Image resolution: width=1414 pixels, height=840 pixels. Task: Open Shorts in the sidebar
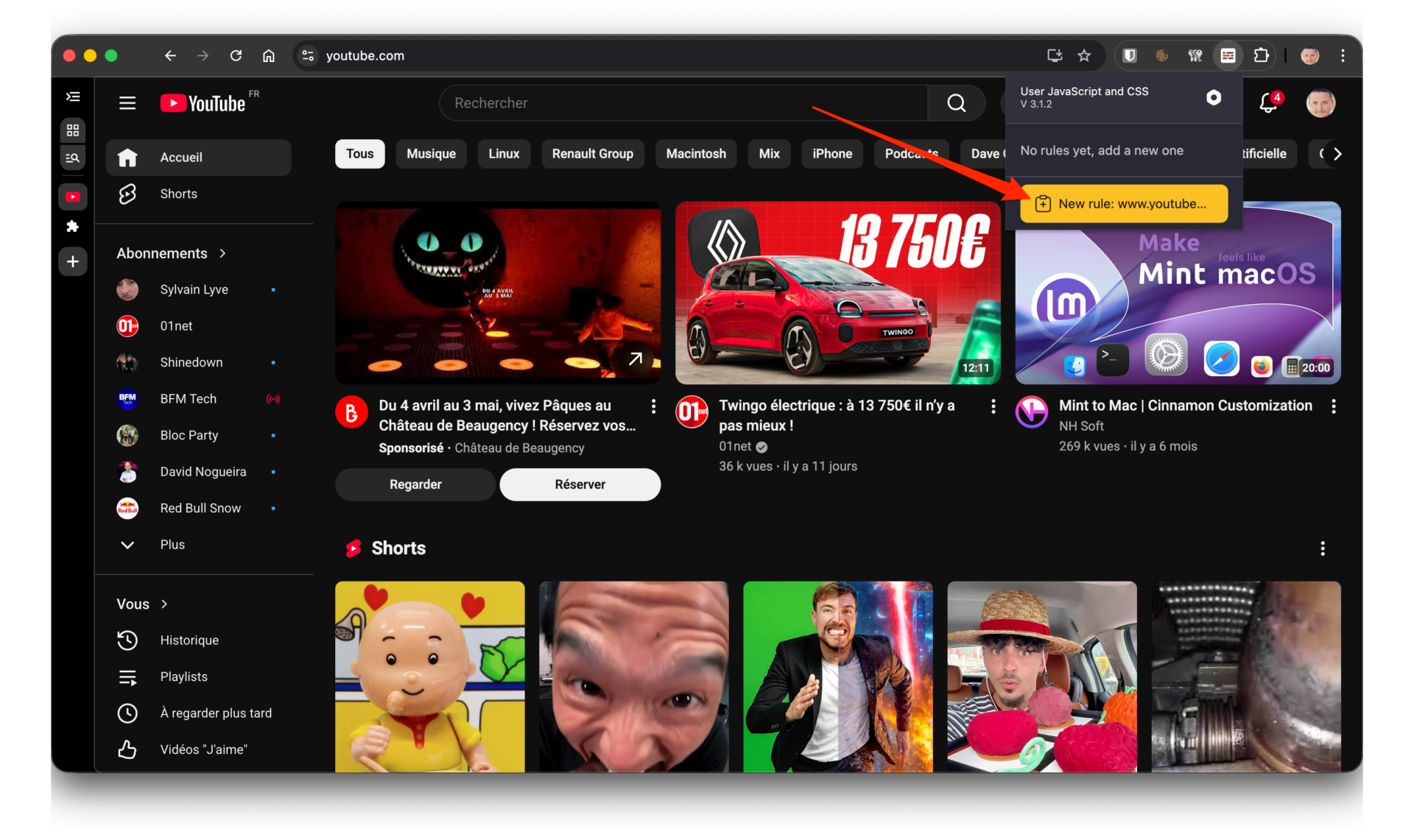click(199, 194)
